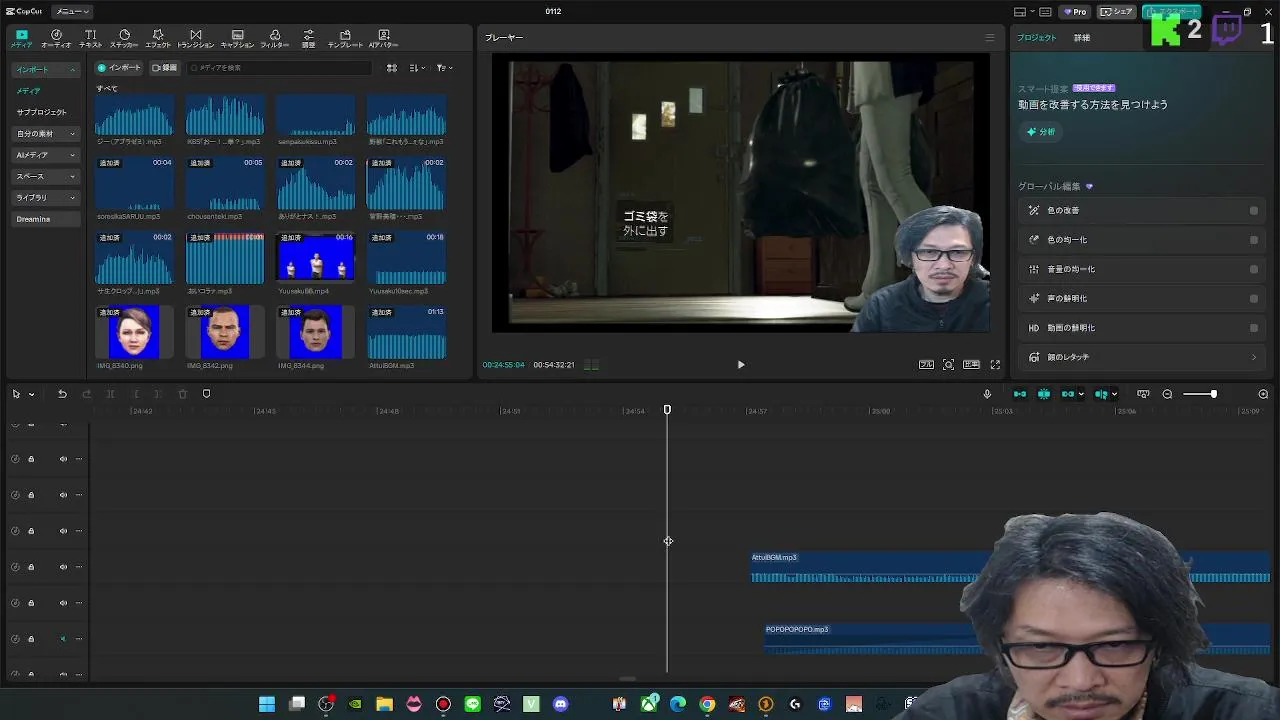The width and height of the screenshot is (1280, 720).
Task: Open the 調整 (Adjustment) panel
Action: click(x=308, y=39)
